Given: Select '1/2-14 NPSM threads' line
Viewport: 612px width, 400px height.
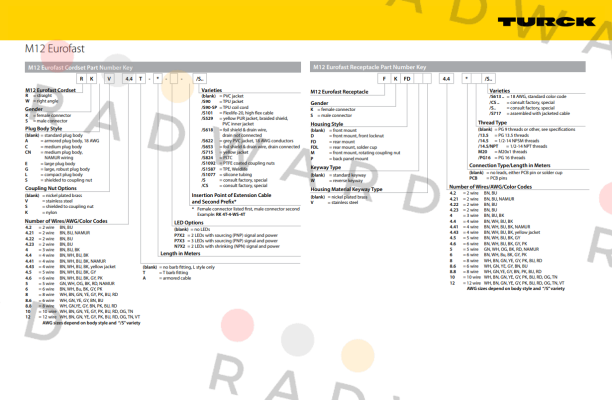Looking at the screenshot, I should [509, 140].
